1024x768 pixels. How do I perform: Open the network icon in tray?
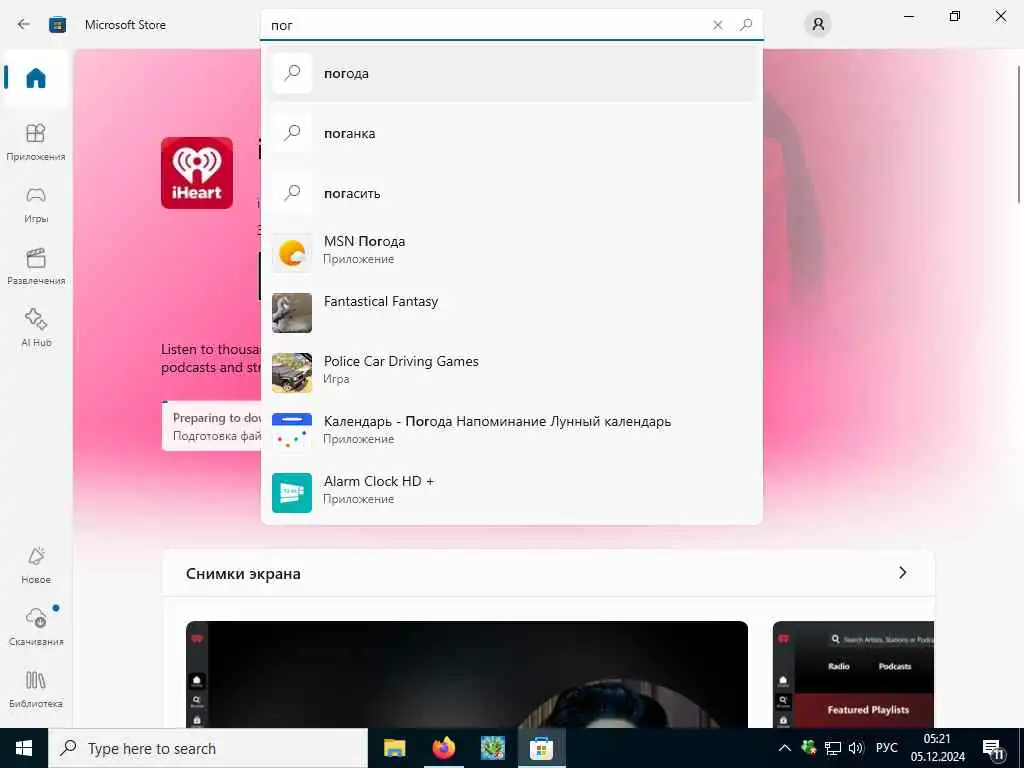point(833,748)
